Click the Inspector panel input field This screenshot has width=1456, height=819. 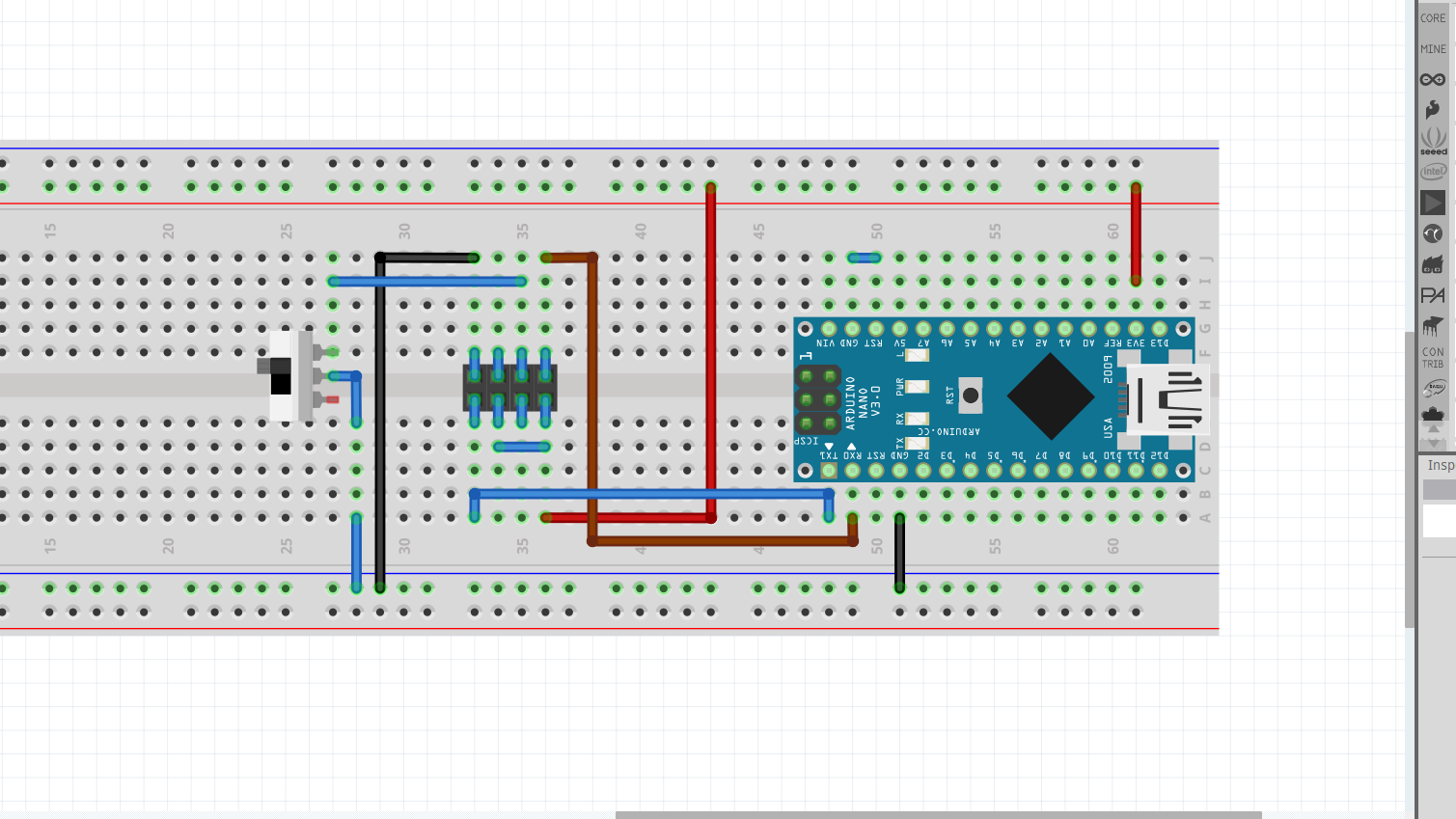click(1439, 521)
